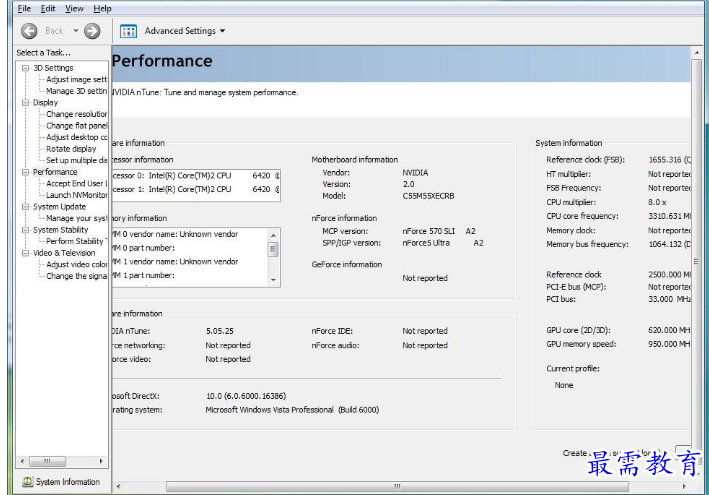709x495 pixels.
Task: Select Change the signal task
Action: 76,276
